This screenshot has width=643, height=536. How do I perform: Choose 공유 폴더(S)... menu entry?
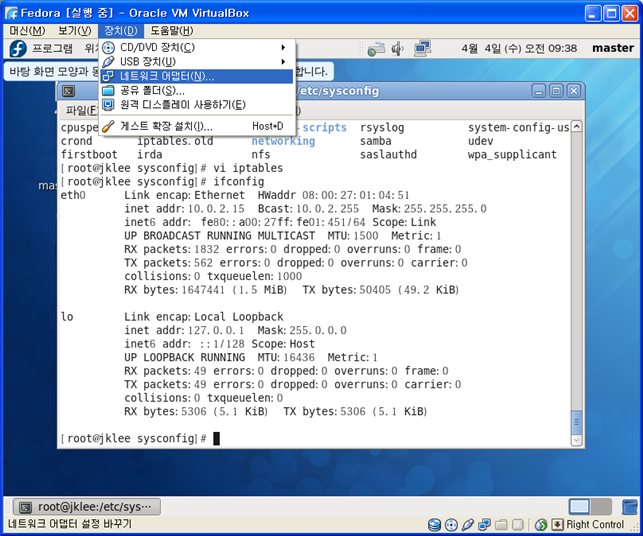point(197,90)
